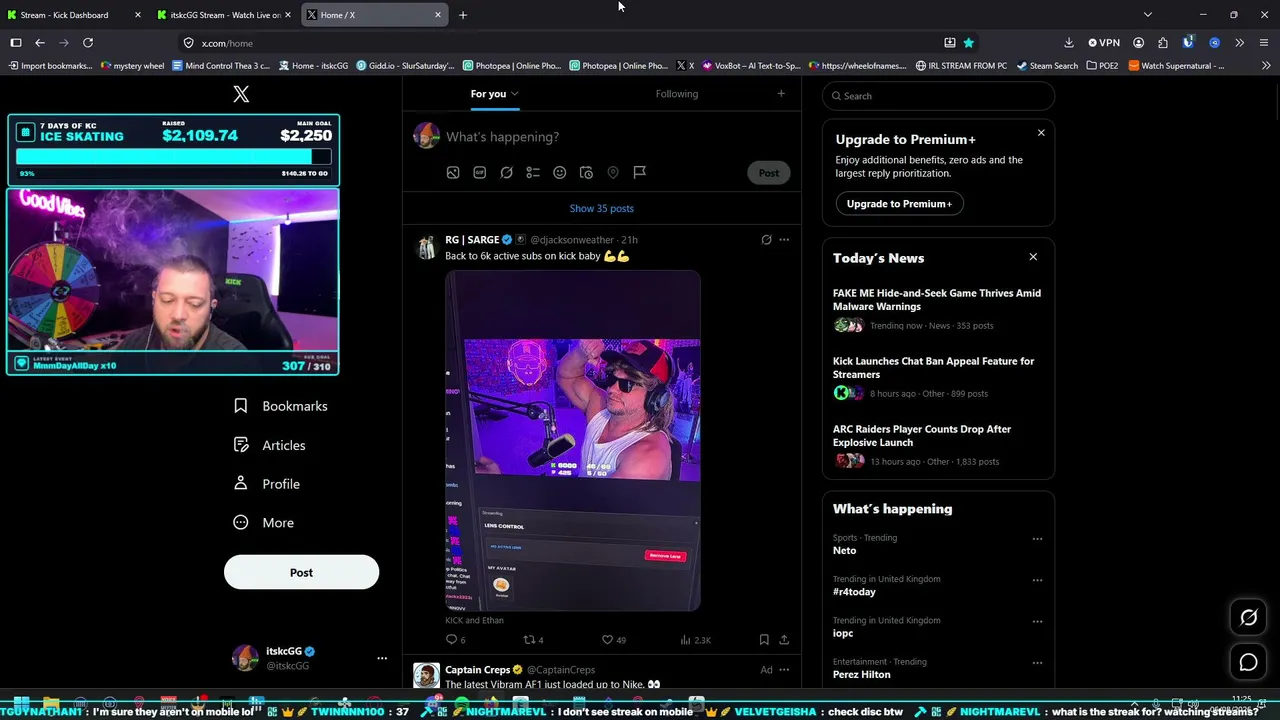Open the browser extensions puzzle icon
The image size is (1280, 720).
click(1162, 43)
